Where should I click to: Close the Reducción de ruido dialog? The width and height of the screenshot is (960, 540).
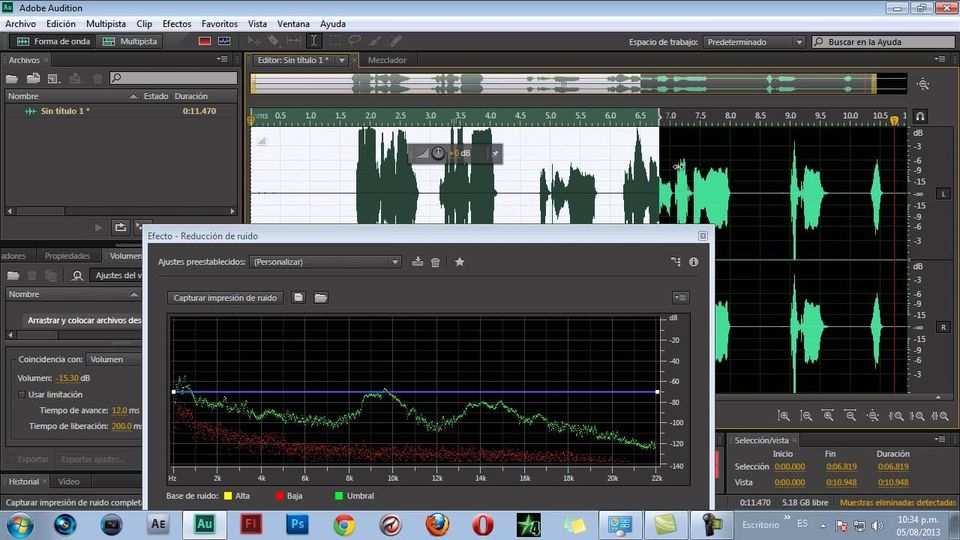click(x=703, y=236)
